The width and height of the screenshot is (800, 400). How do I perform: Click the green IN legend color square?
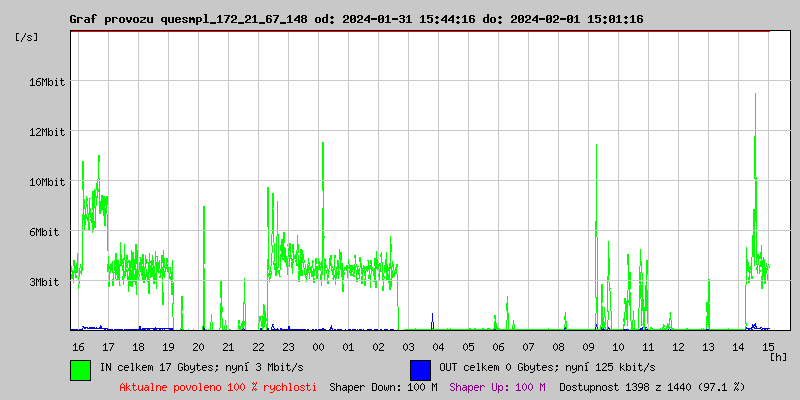click(81, 369)
